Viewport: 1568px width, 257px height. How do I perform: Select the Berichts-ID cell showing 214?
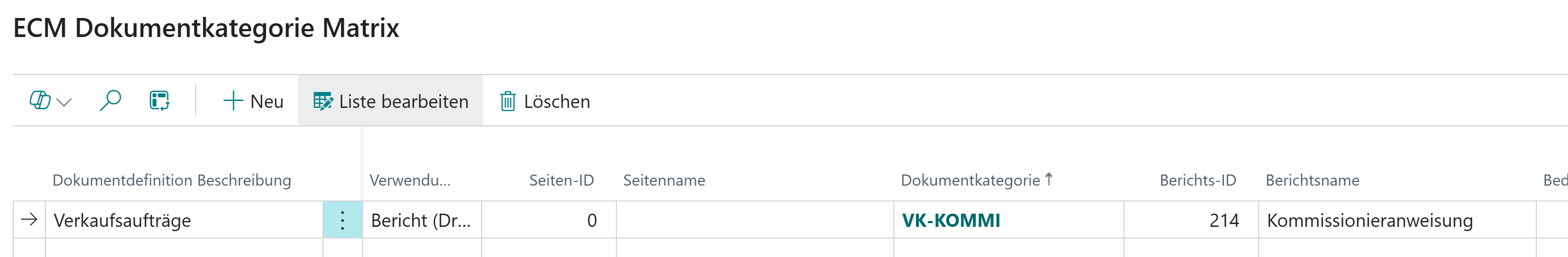1190,221
